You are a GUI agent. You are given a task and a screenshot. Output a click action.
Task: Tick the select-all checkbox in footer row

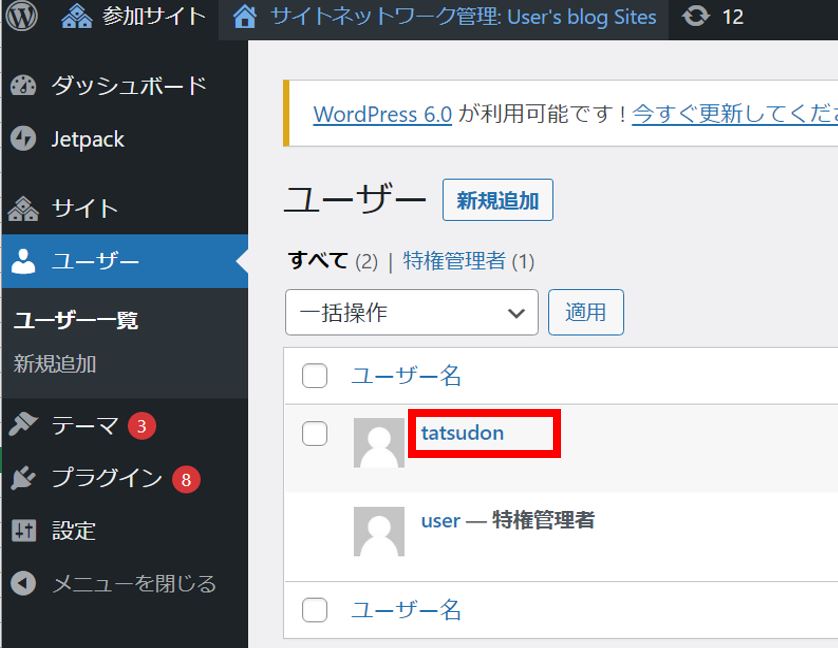[315, 610]
